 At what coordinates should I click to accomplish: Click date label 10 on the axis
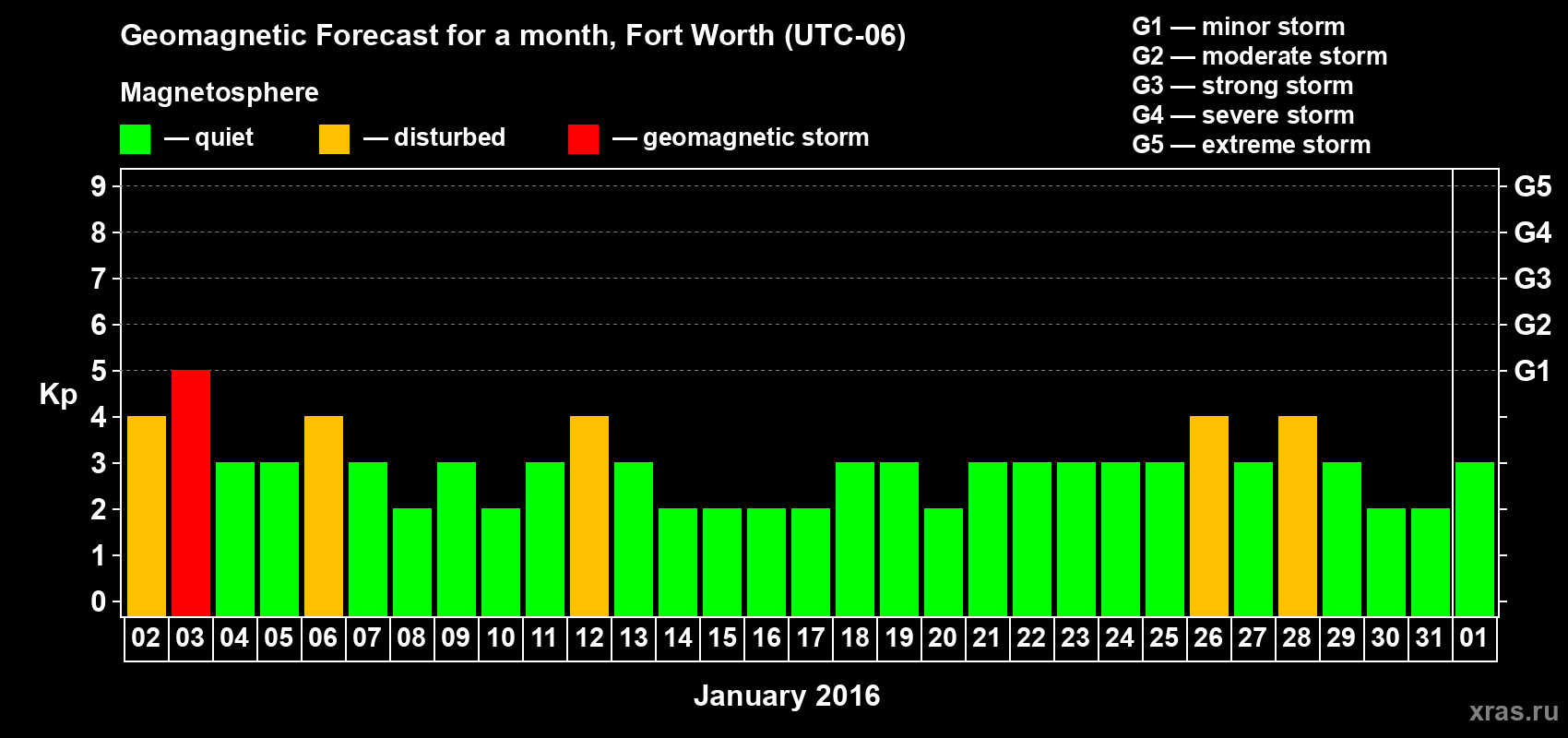(501, 637)
